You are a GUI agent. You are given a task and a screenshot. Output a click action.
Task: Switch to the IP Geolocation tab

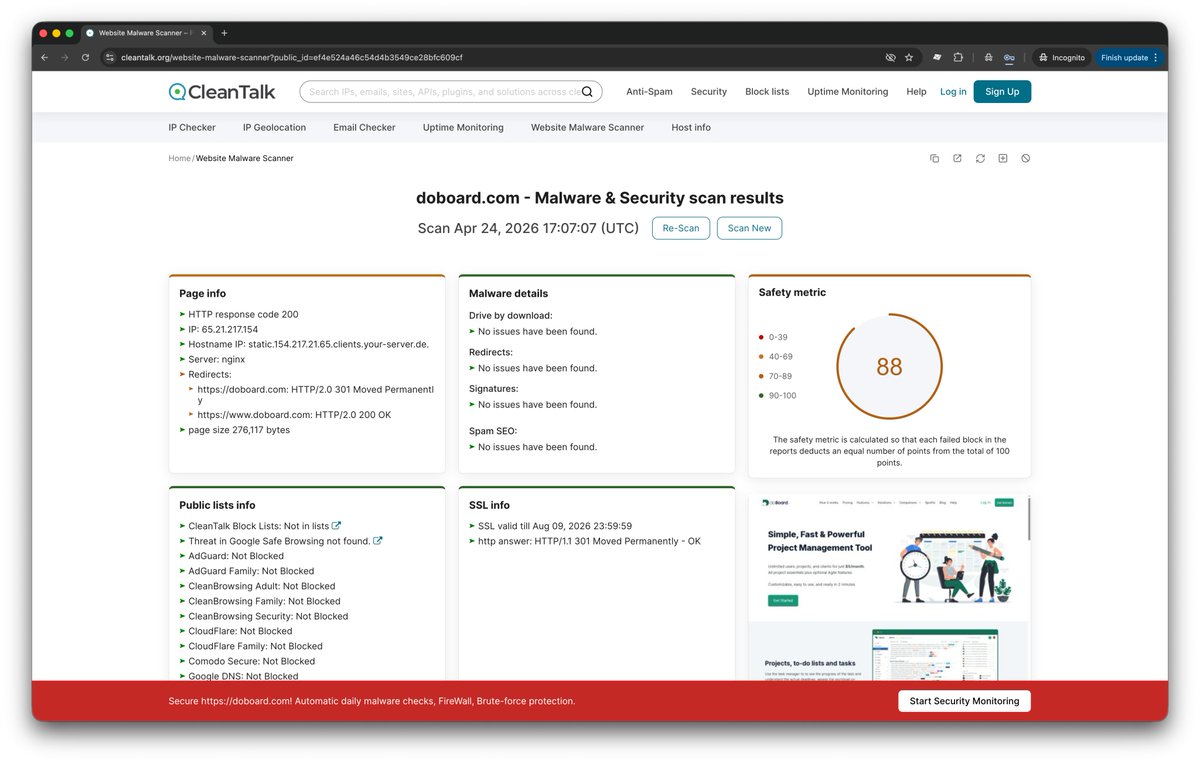(x=274, y=128)
